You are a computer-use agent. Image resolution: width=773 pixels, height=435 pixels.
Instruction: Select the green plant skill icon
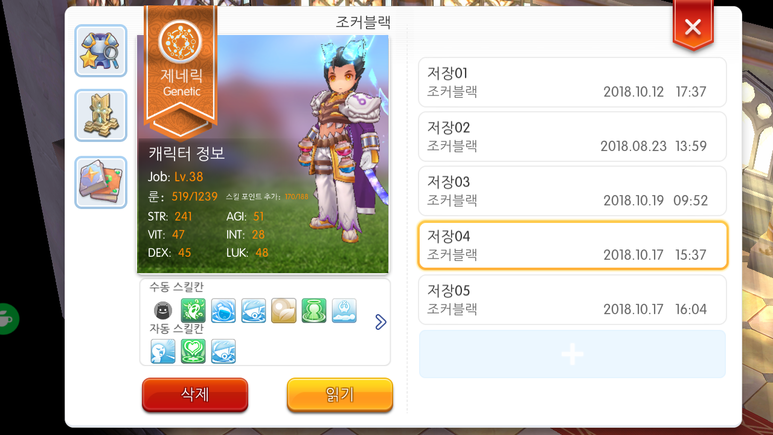point(193,310)
